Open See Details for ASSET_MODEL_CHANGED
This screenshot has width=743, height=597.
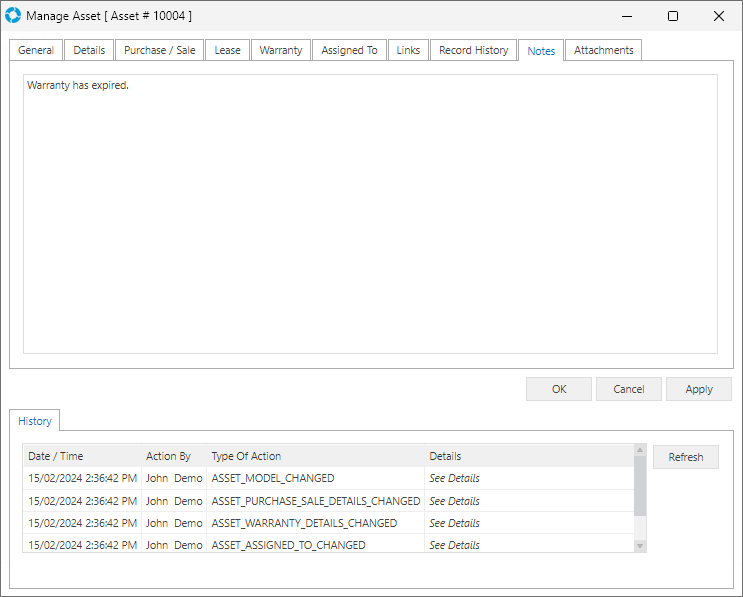(x=454, y=479)
